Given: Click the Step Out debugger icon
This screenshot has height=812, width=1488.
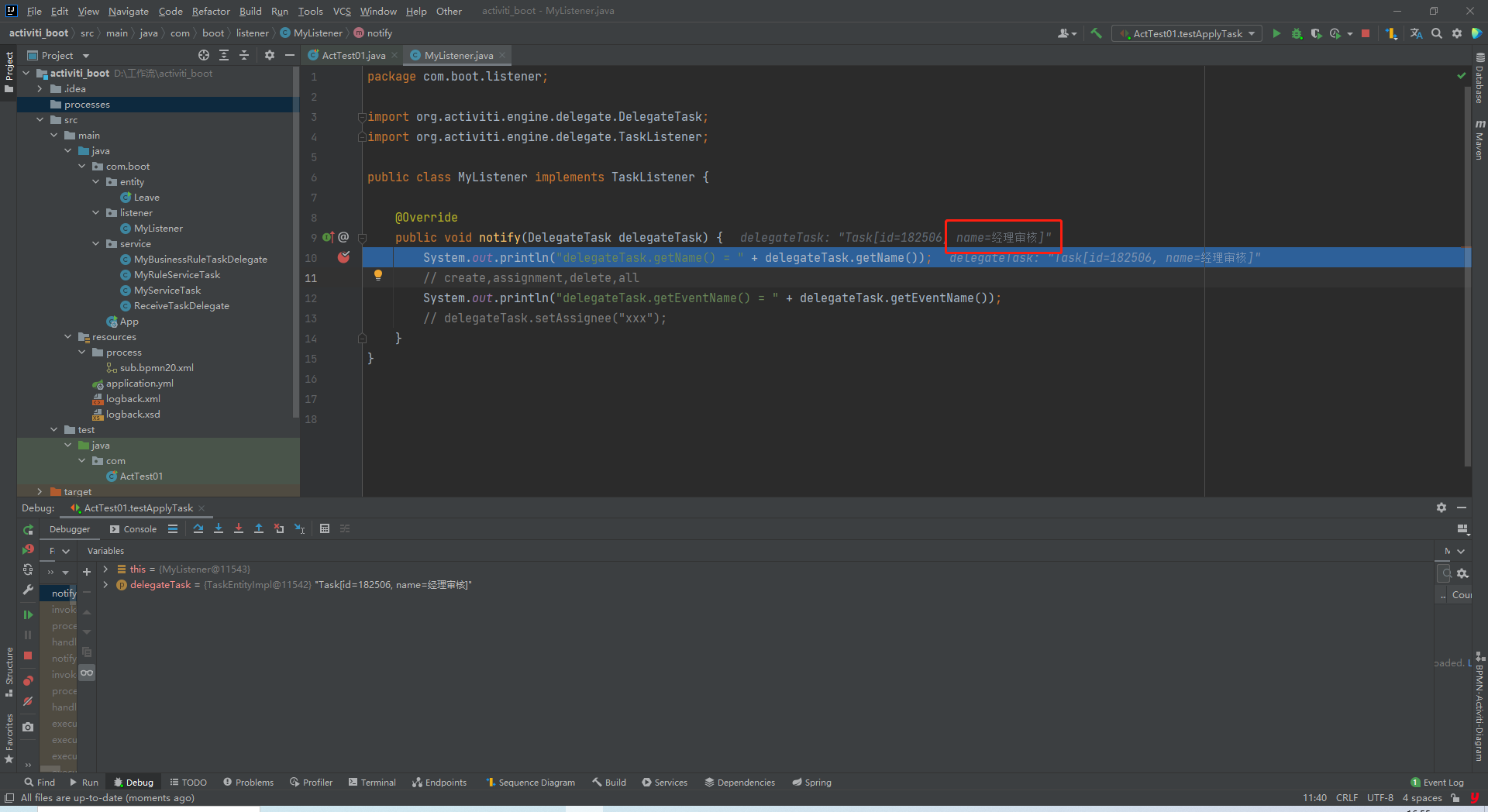Looking at the screenshot, I should tap(259, 528).
